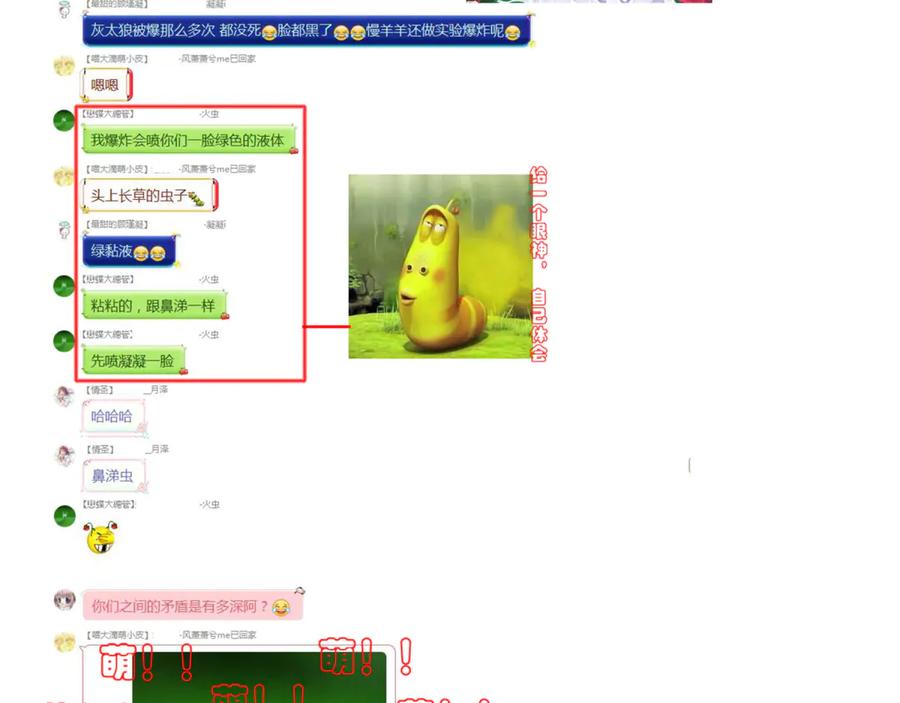Click the green avatar beside "我爆炸会喷你们一脸绿色的液体"
This screenshot has width=900, height=703.
(64, 121)
